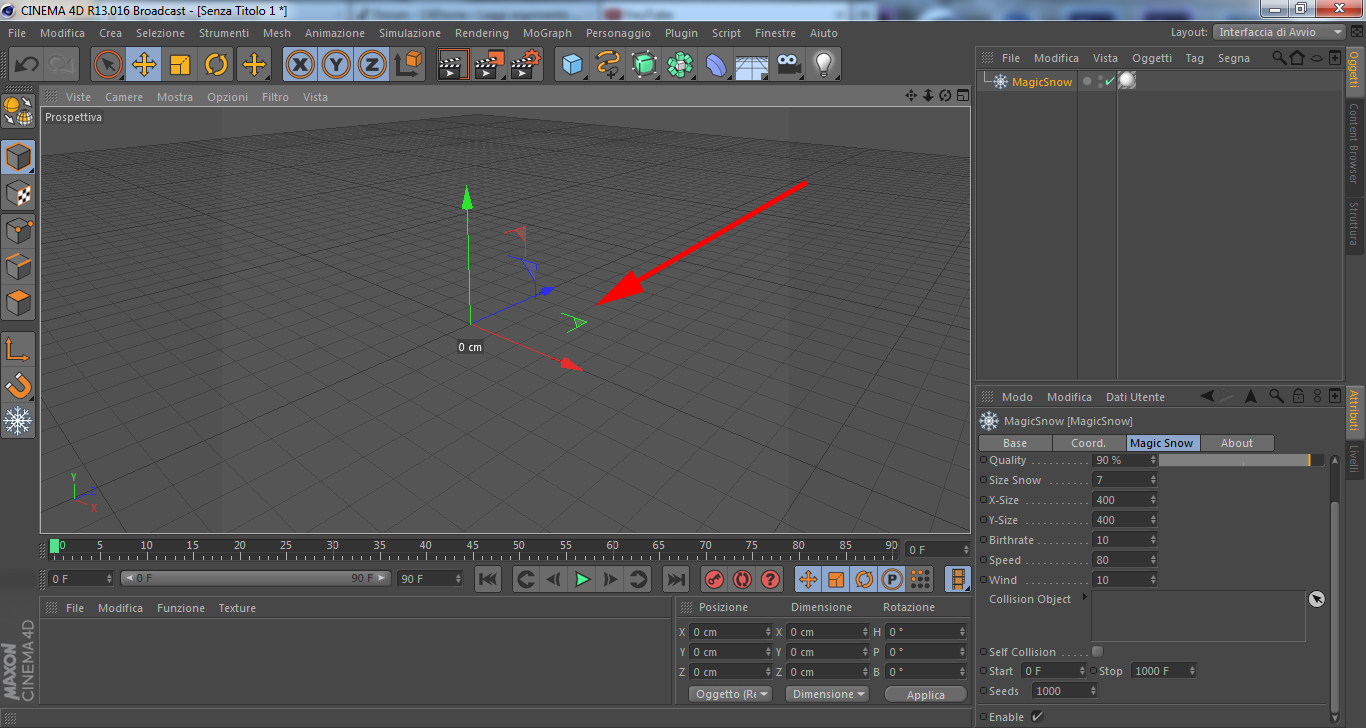Image resolution: width=1366 pixels, height=728 pixels.
Task: Select the Live Selection tool
Action: tap(108, 65)
